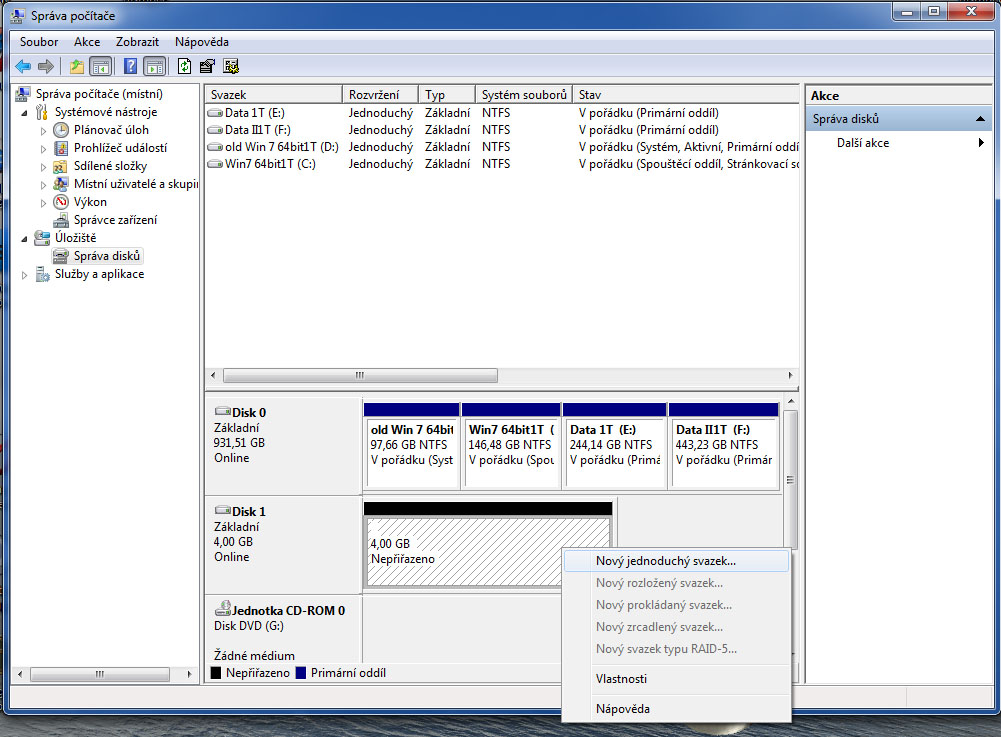Click the Forward arrow toolbar icon

point(46,66)
